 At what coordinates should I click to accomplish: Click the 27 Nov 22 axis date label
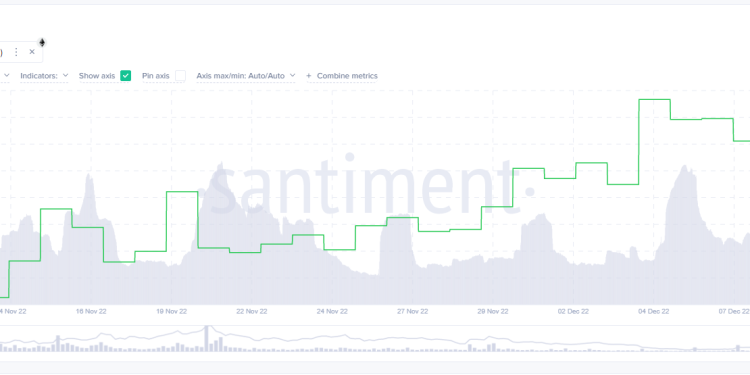(x=413, y=311)
